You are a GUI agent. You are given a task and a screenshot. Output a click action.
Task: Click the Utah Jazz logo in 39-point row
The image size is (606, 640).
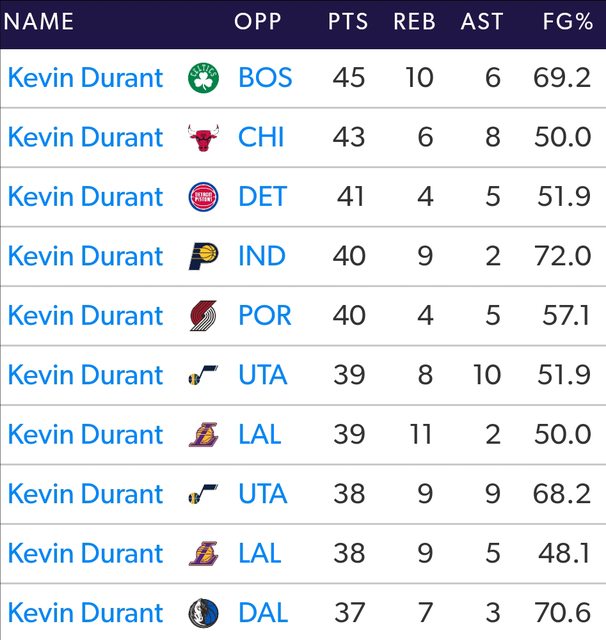(203, 376)
